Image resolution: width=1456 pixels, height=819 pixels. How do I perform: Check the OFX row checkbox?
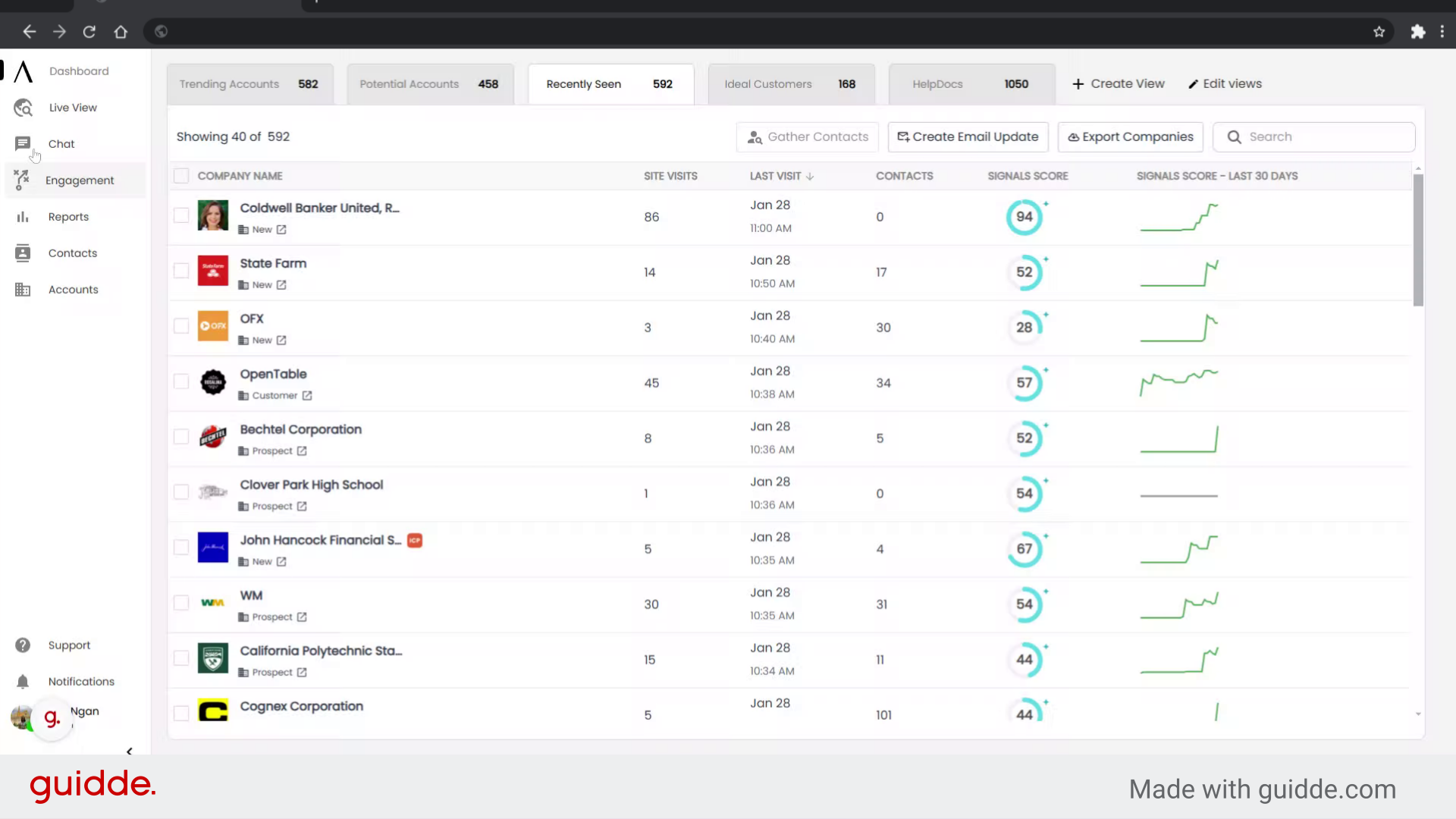[x=181, y=326]
